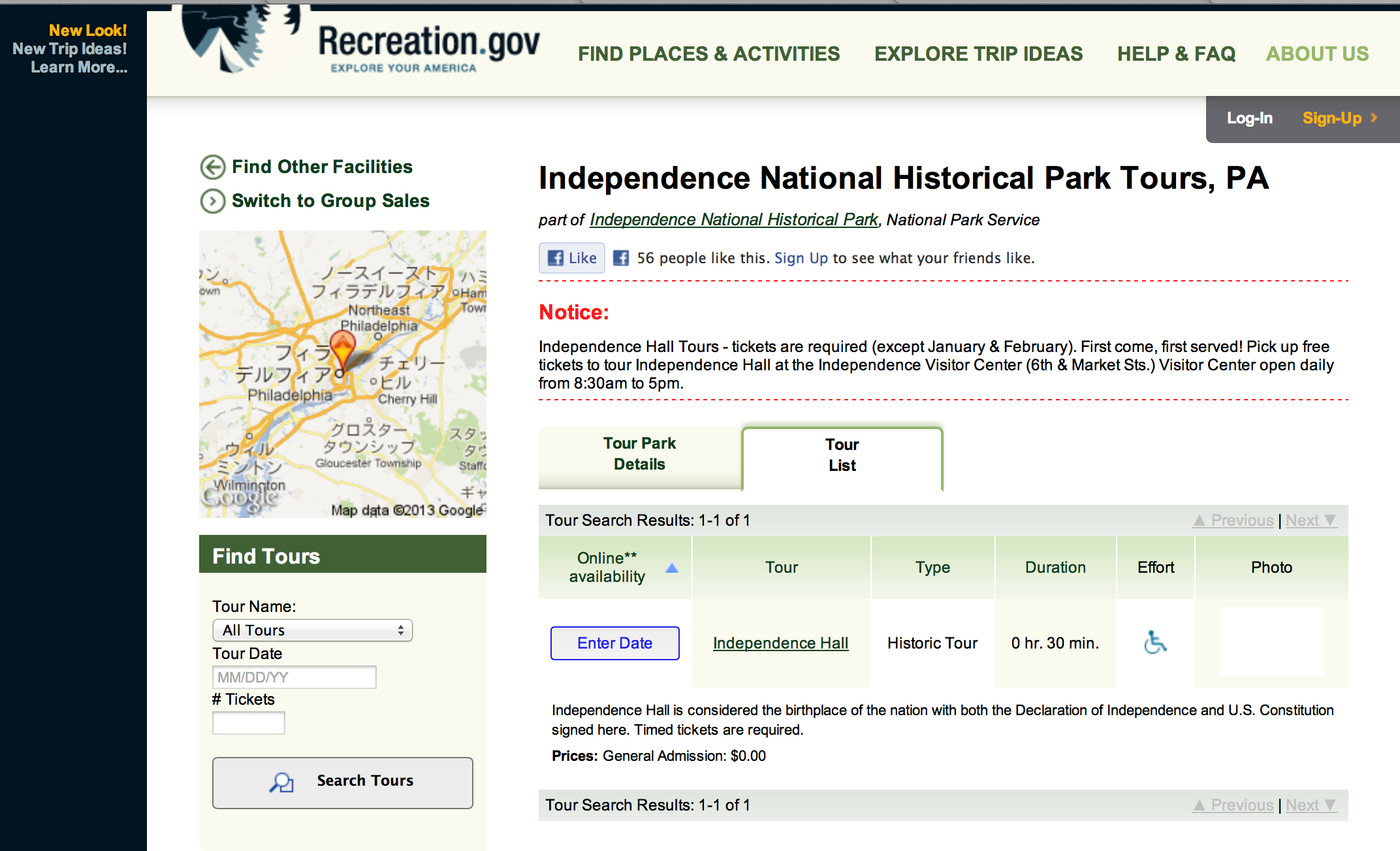The width and height of the screenshot is (1400, 851).
Task: Click the Duration column header
Action: (x=1055, y=568)
